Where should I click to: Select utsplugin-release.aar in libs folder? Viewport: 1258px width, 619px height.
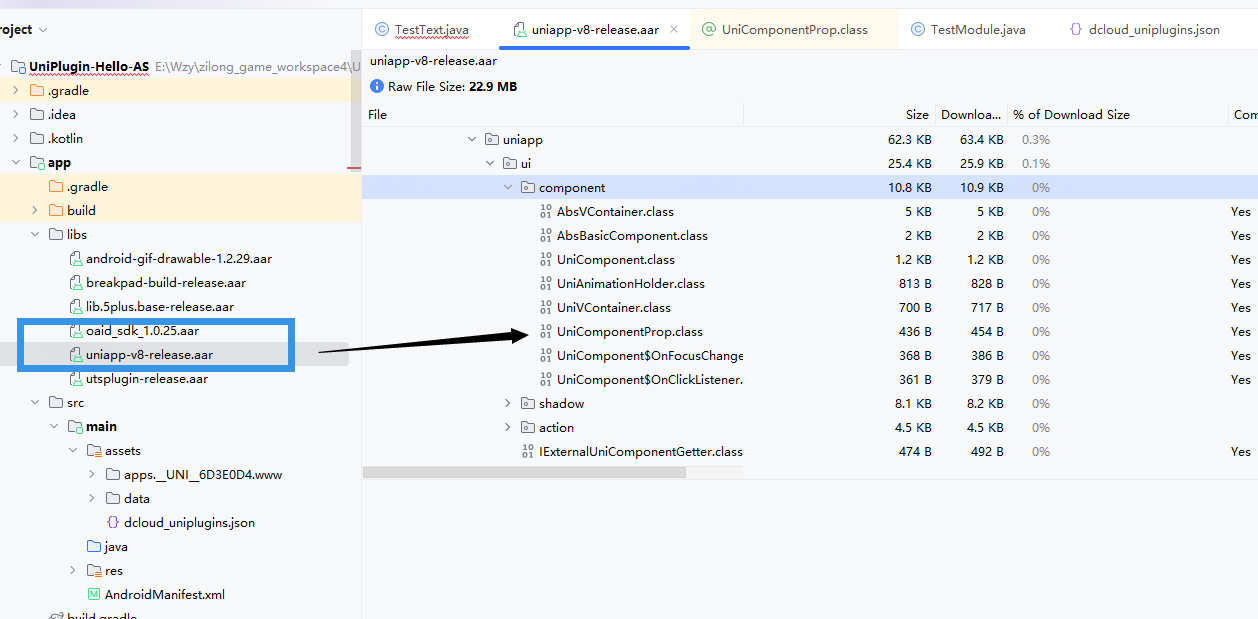pos(146,379)
